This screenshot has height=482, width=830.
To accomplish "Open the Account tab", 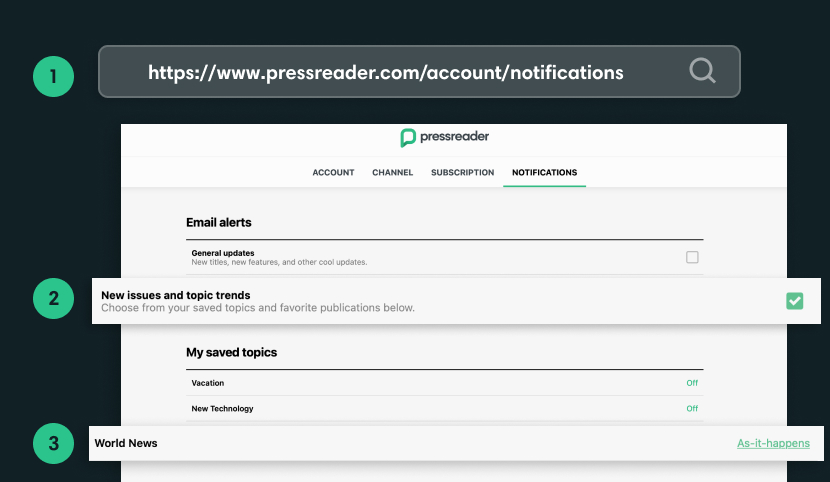I will (x=333, y=172).
